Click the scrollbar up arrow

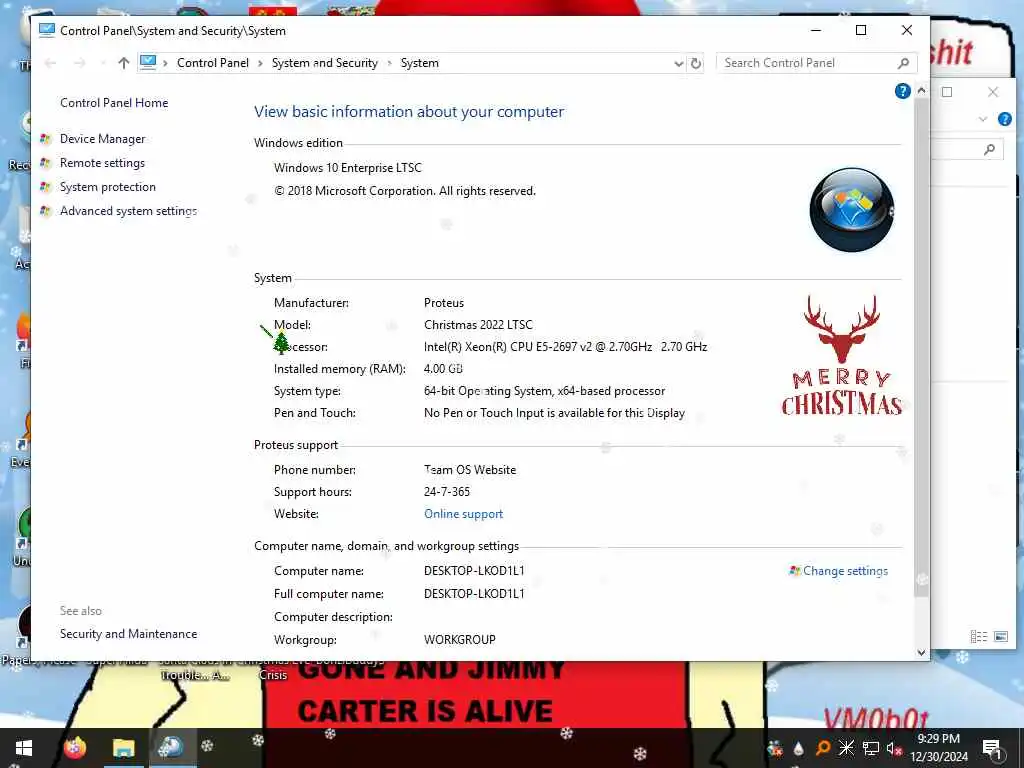921,91
